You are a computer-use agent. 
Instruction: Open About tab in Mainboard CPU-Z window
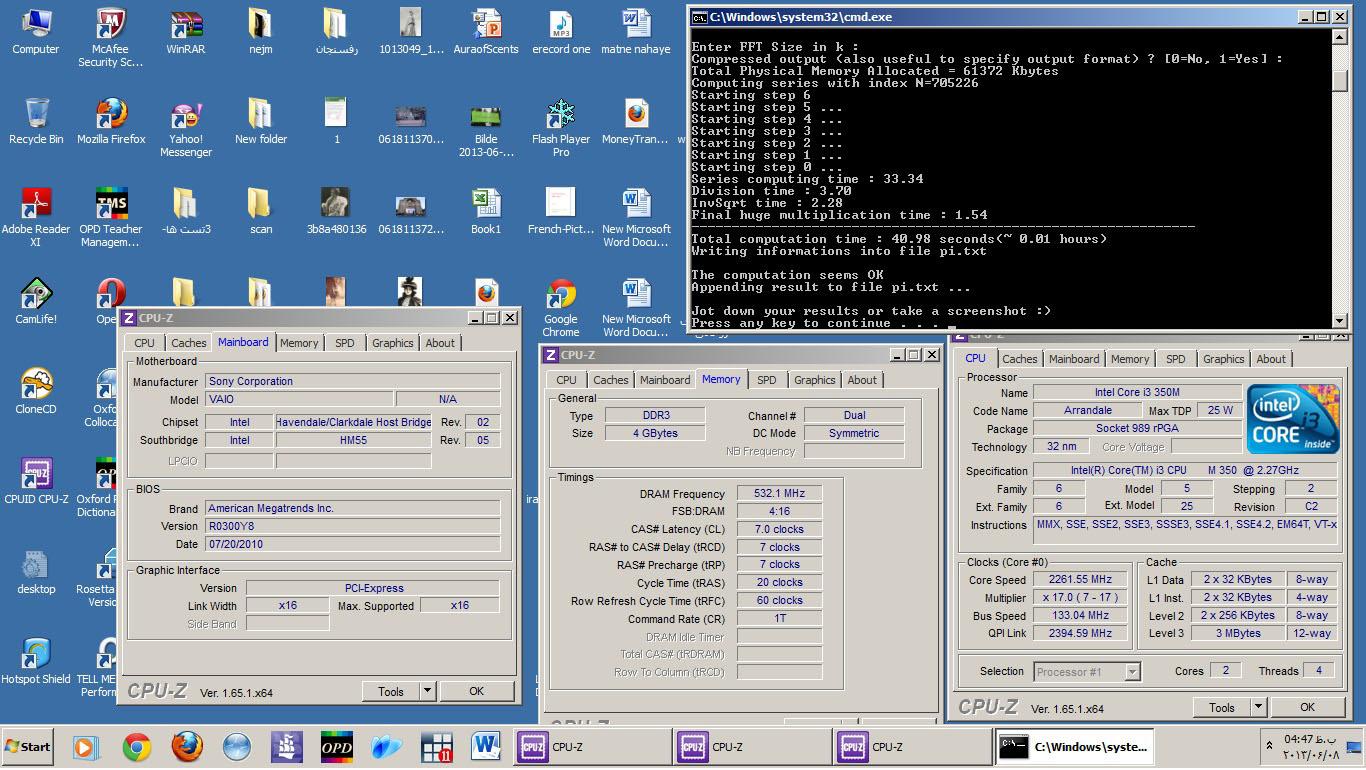[x=440, y=343]
